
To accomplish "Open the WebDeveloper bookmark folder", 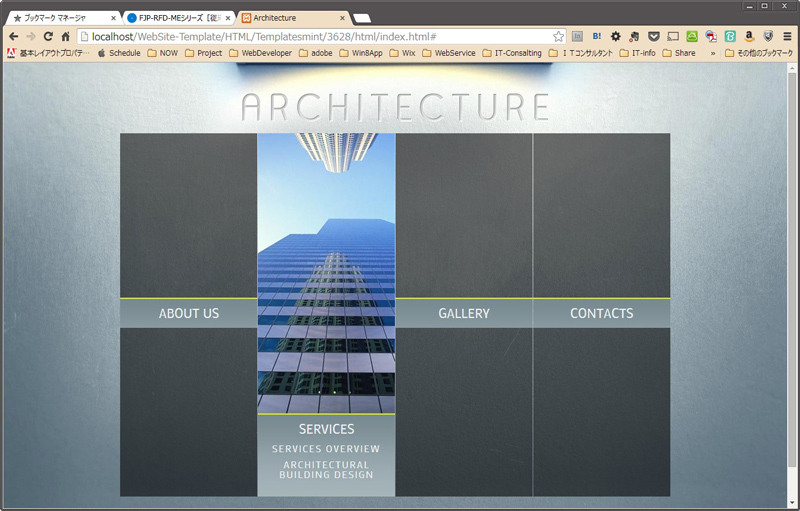I will pos(260,53).
